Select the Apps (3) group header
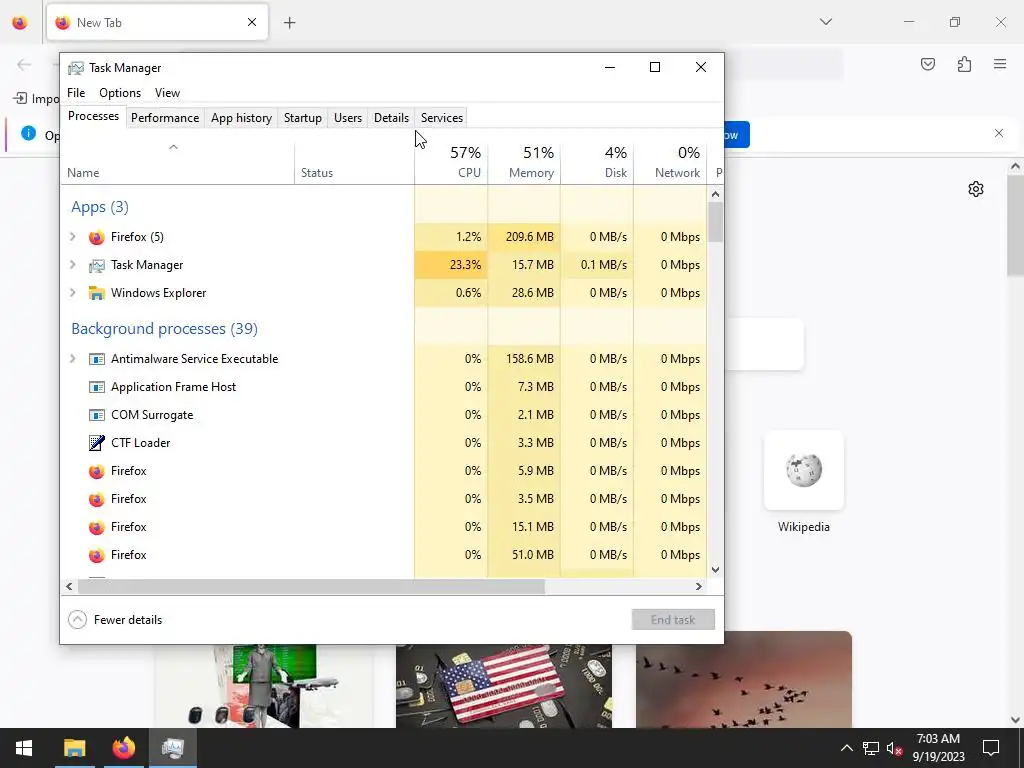 (x=100, y=207)
